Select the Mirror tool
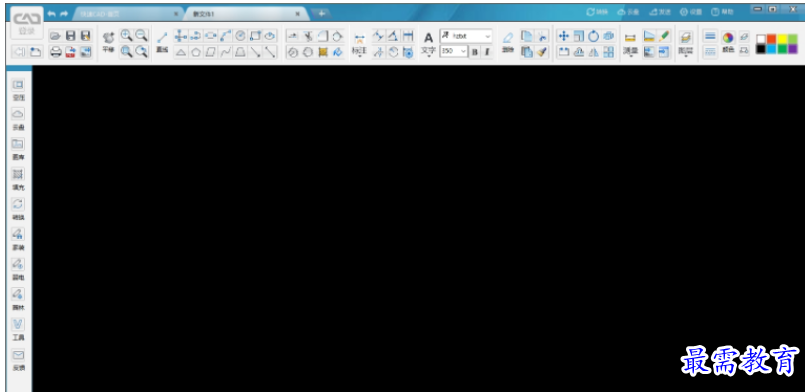 point(593,52)
